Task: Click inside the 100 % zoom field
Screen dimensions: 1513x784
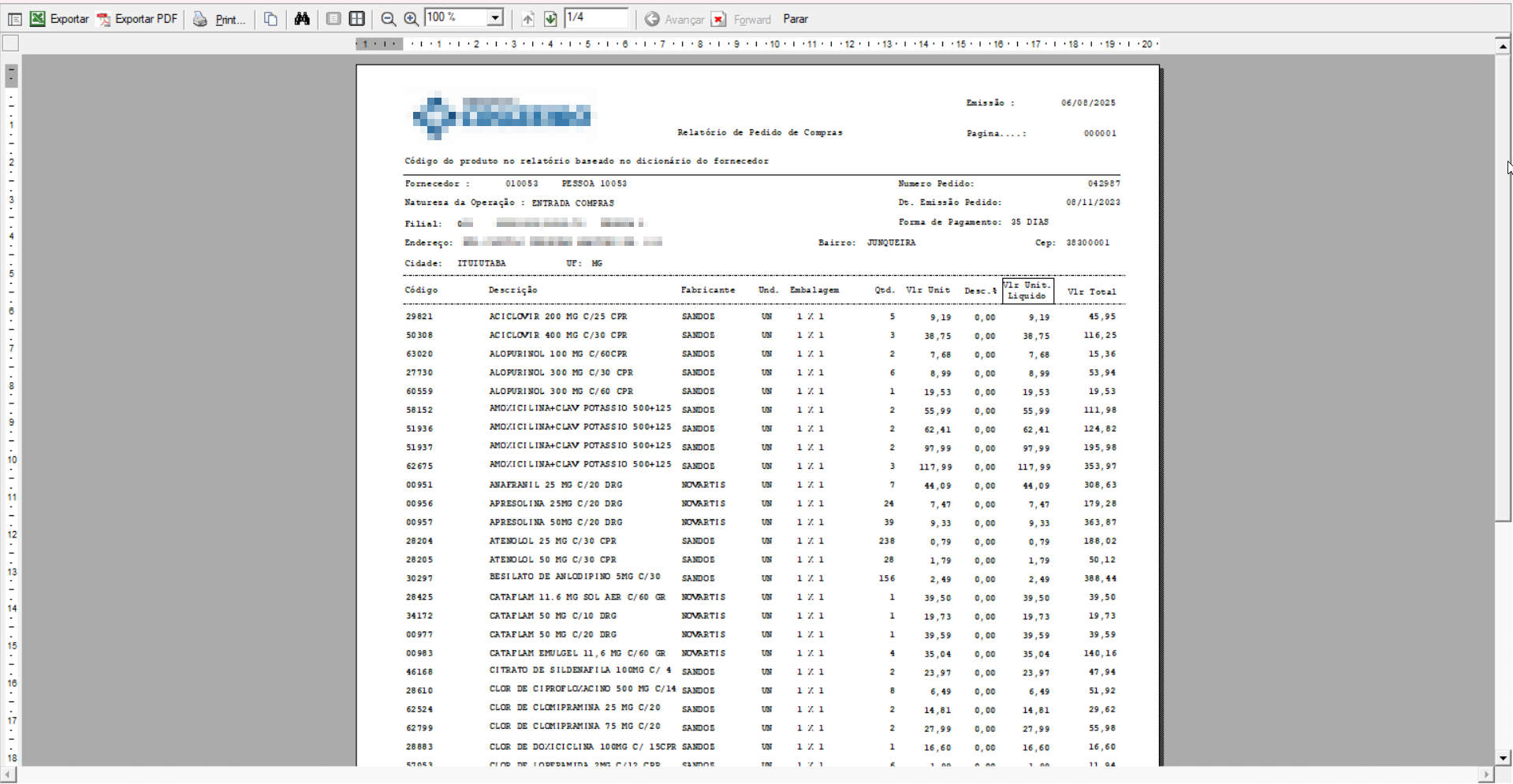Action: click(x=456, y=17)
